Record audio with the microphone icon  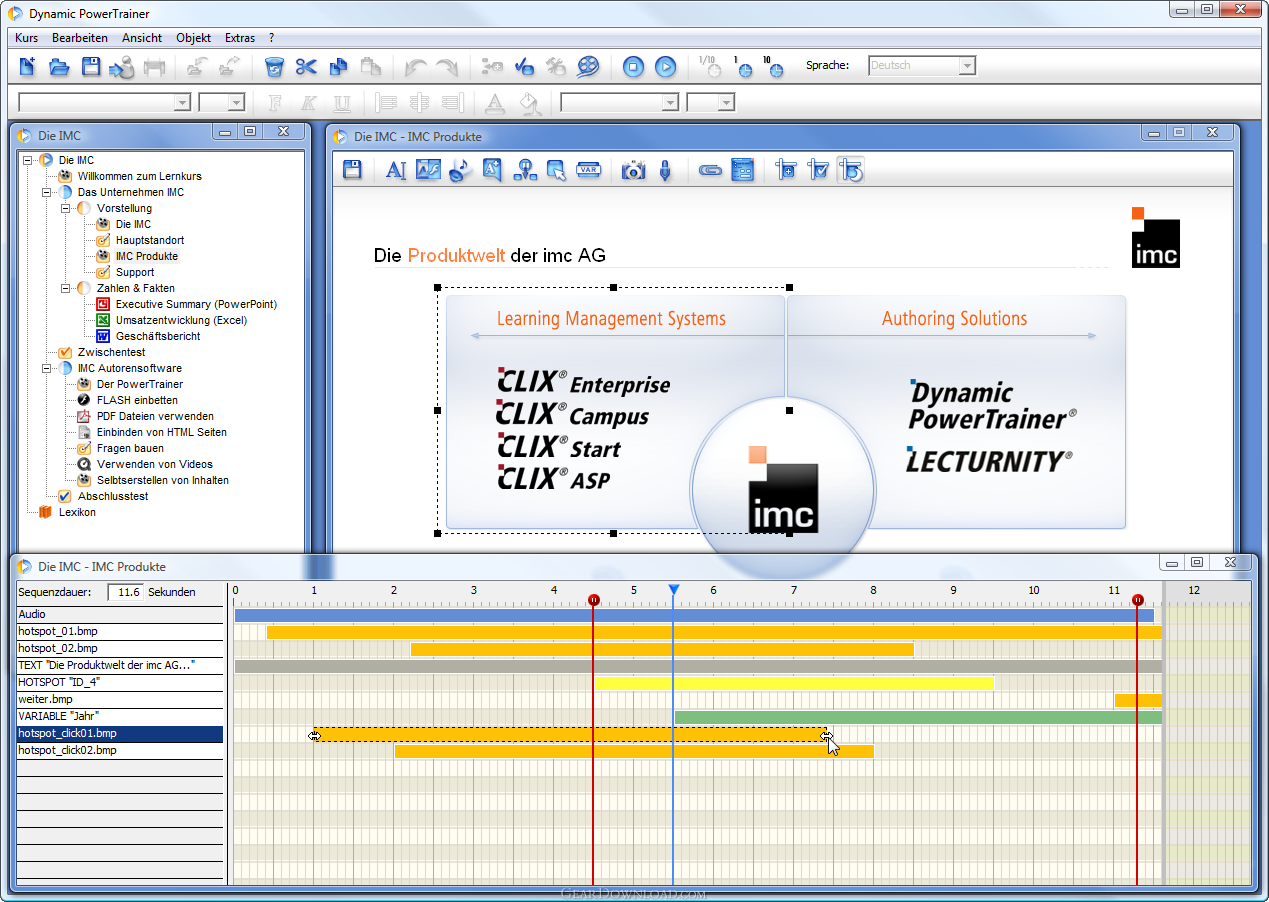665,170
